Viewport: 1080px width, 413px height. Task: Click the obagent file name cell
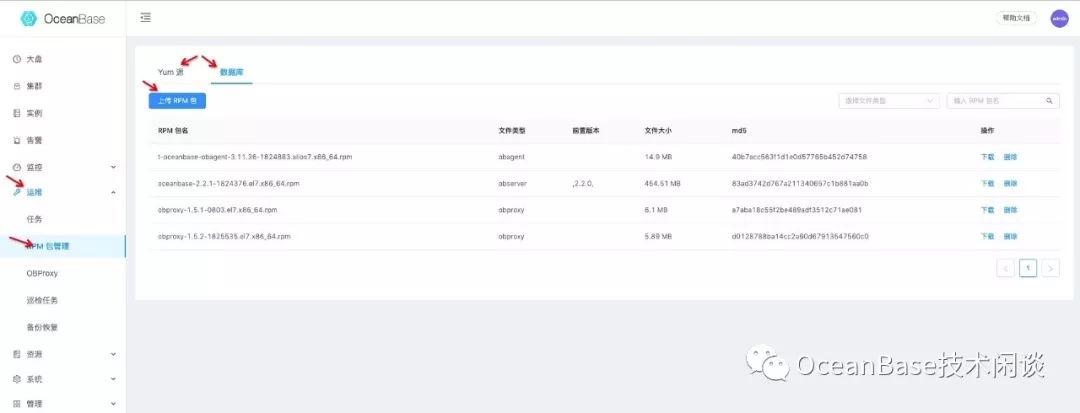pyautogui.click(x=255, y=157)
